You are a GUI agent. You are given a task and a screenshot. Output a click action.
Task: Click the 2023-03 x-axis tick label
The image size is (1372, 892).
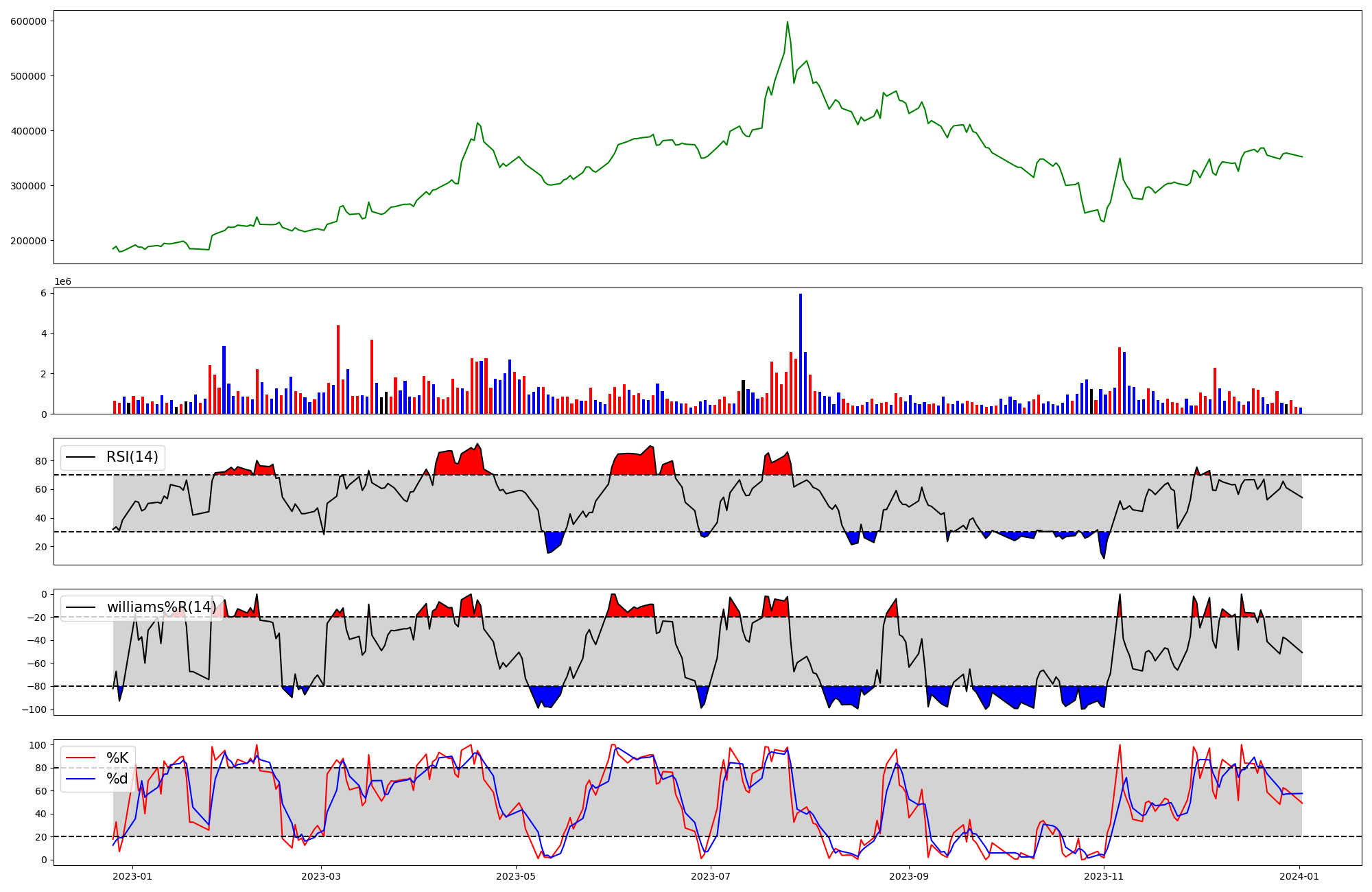[x=321, y=876]
